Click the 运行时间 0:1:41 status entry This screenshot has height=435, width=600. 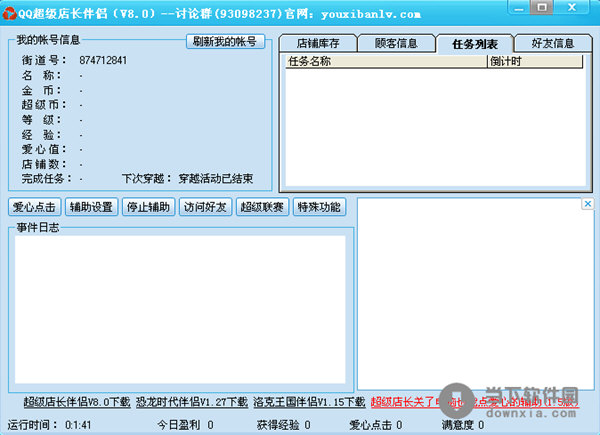click(49, 425)
